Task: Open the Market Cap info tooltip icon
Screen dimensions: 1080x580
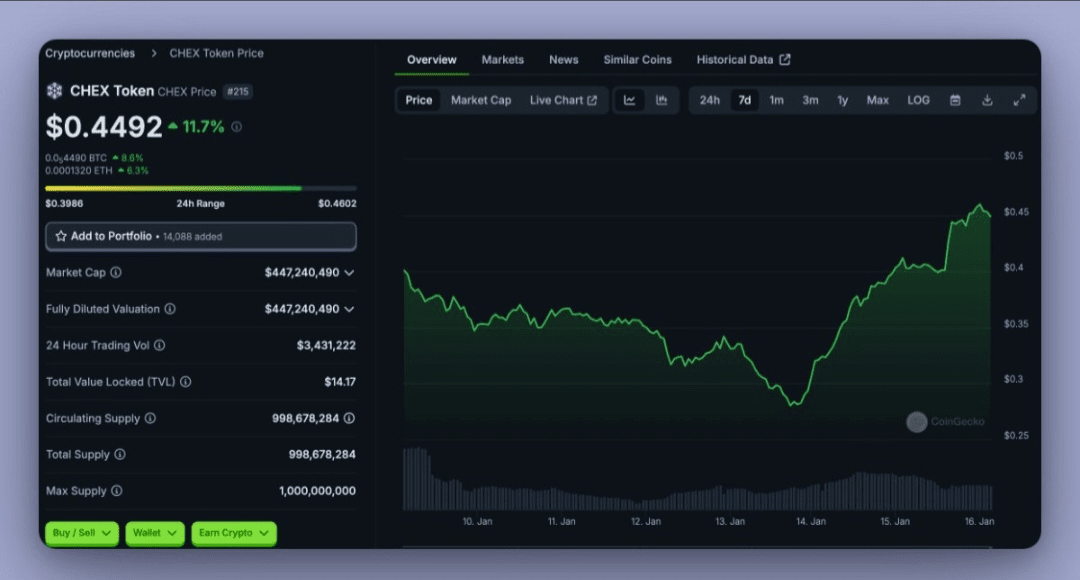Action: 116,273
